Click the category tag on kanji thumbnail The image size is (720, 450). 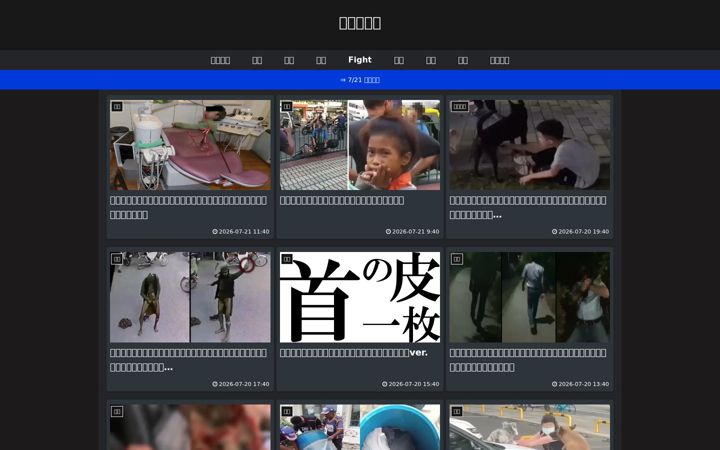click(287, 259)
